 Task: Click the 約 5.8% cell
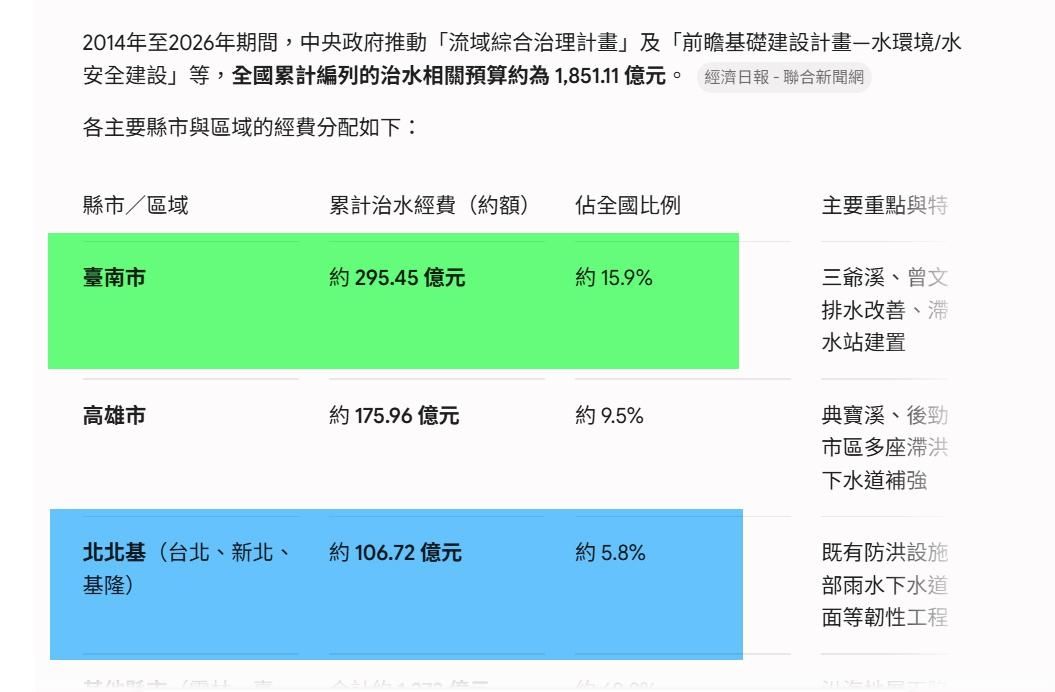pos(610,553)
